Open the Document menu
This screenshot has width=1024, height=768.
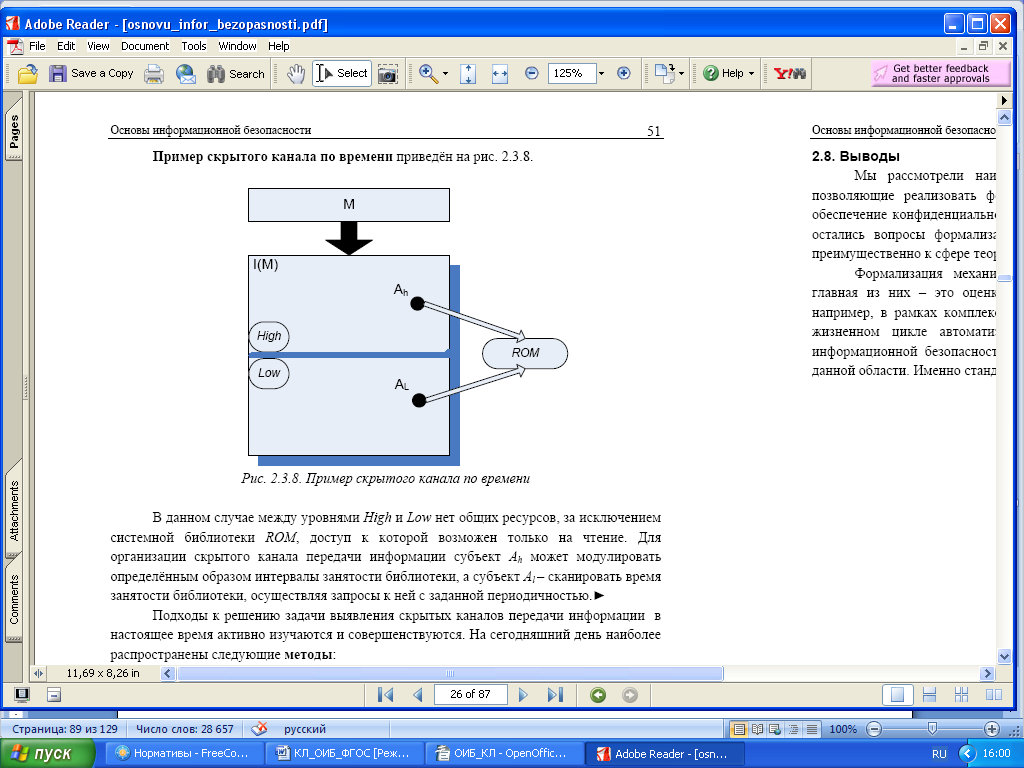[145, 46]
